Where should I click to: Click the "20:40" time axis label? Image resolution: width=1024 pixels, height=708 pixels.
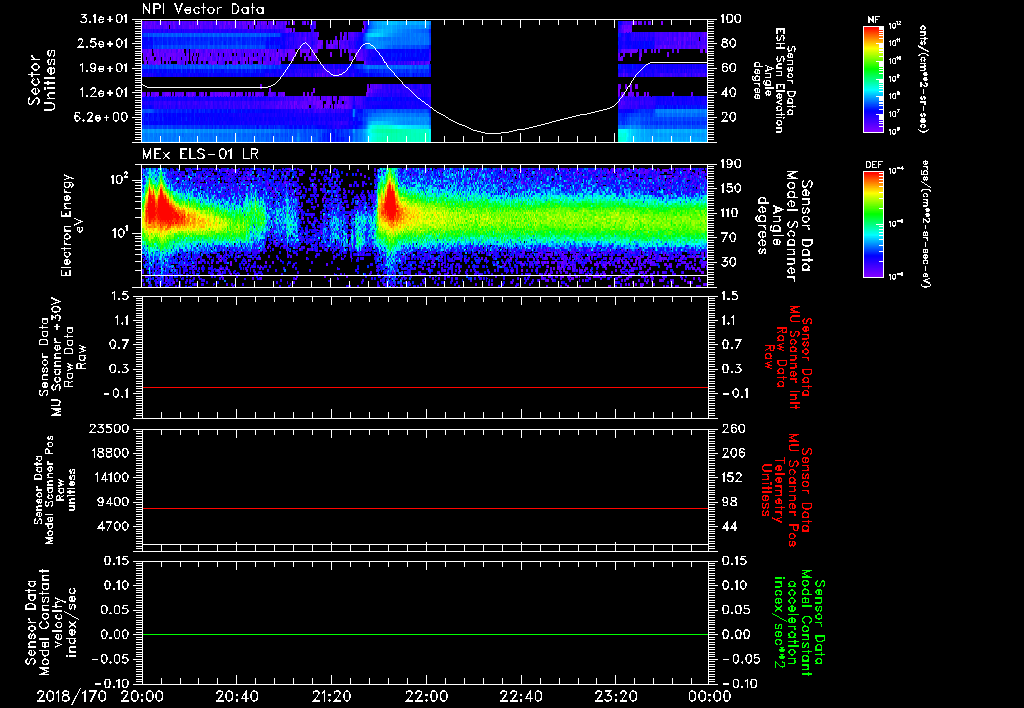[x=236, y=696]
